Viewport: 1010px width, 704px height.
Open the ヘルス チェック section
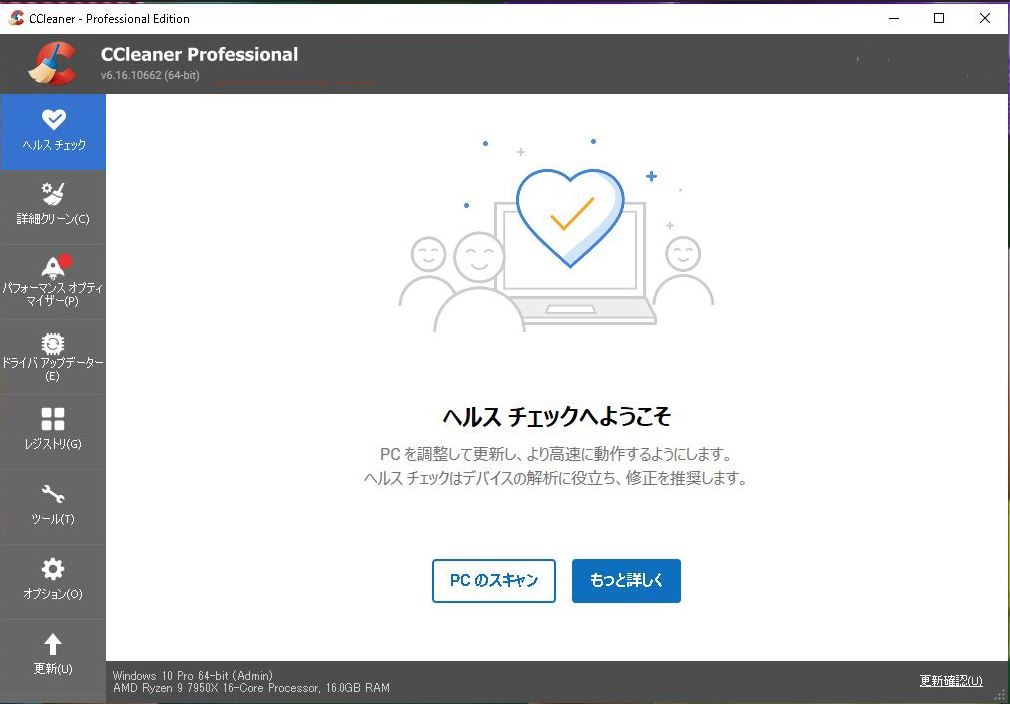click(53, 132)
